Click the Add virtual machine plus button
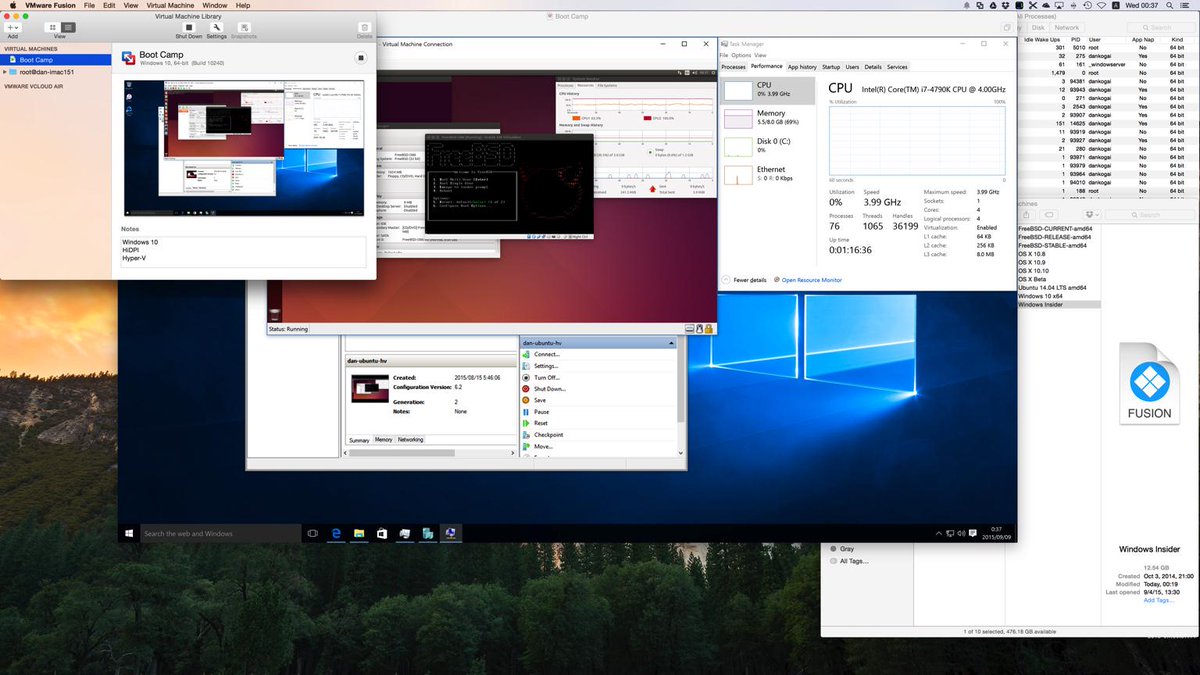Screen dimensions: 1200x675 point(13,27)
